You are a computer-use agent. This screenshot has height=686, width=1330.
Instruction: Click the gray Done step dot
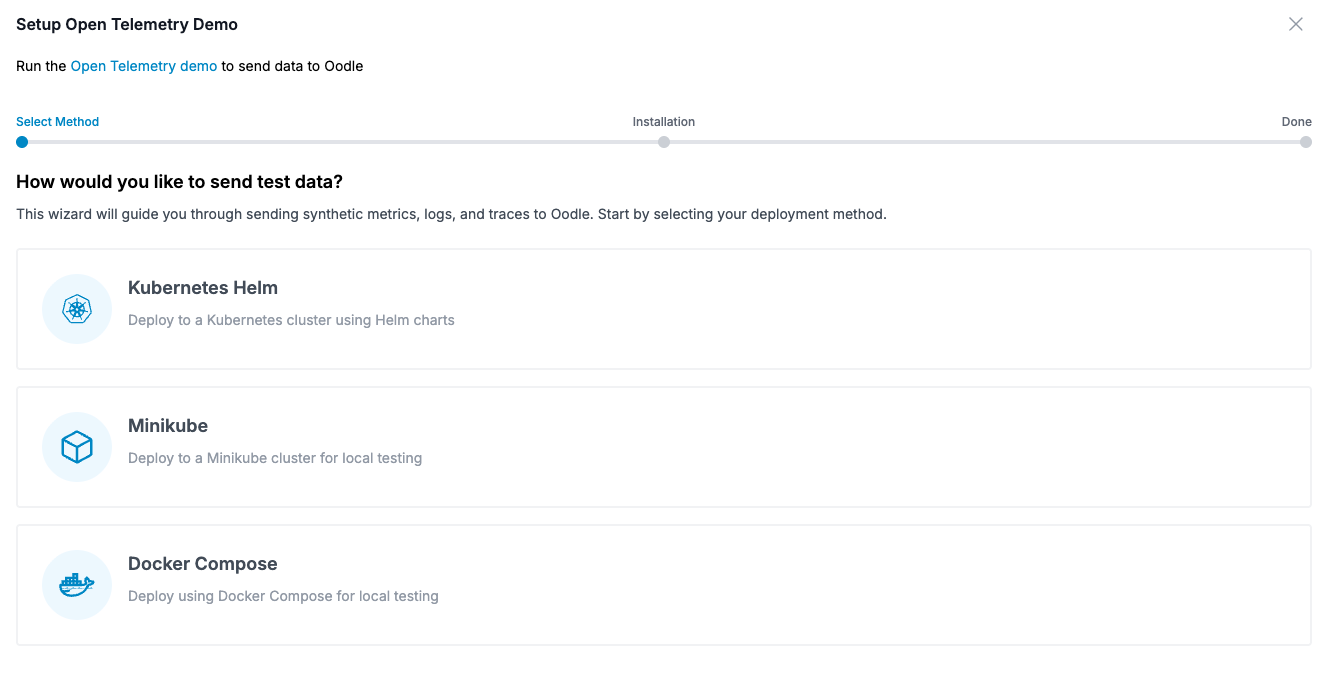[x=1306, y=142]
